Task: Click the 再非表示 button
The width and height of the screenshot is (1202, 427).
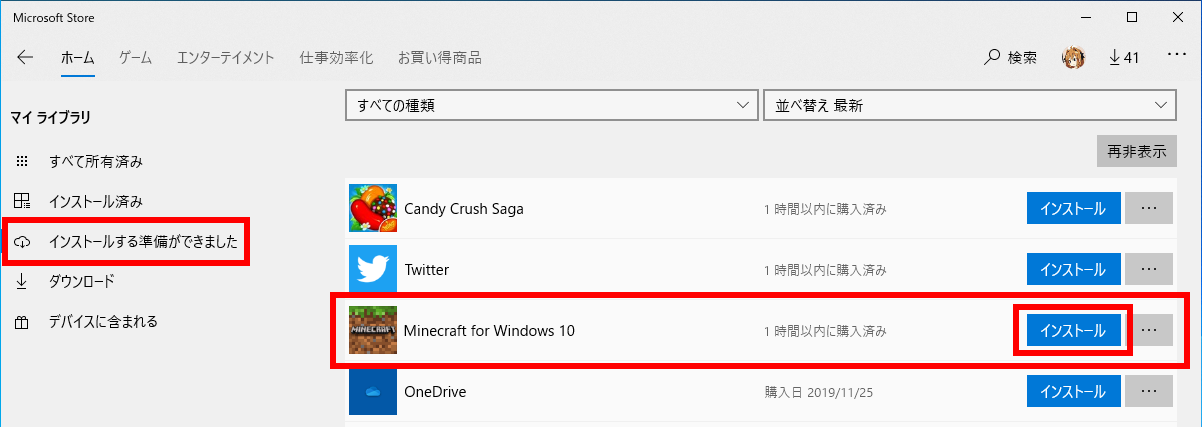Action: click(x=1136, y=152)
